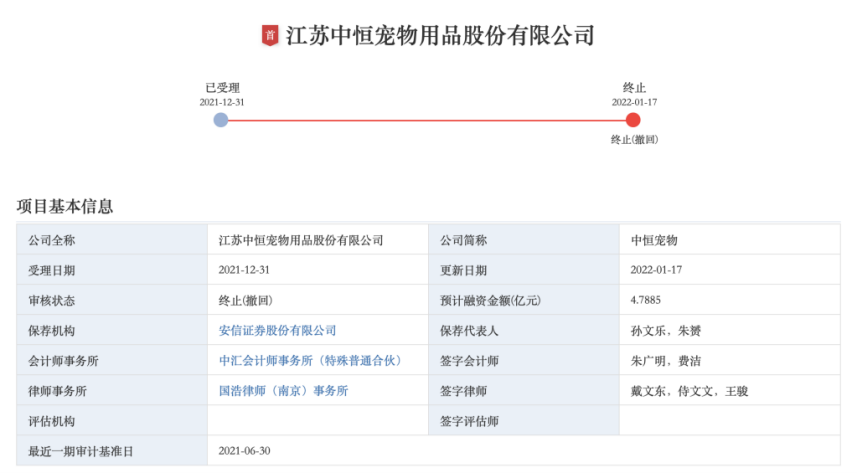Viewport: 857px width, 473px height.
Task: Click the 签字会计师 label cell
Action: 524,360
